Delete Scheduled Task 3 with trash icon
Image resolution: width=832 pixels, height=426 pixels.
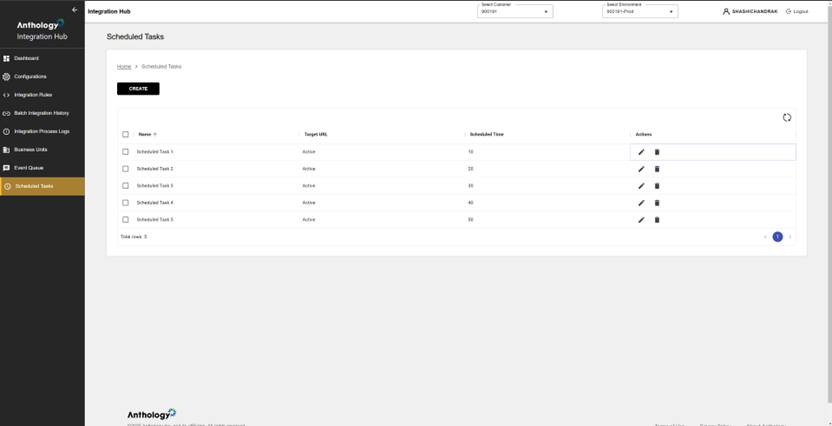pyautogui.click(x=657, y=186)
